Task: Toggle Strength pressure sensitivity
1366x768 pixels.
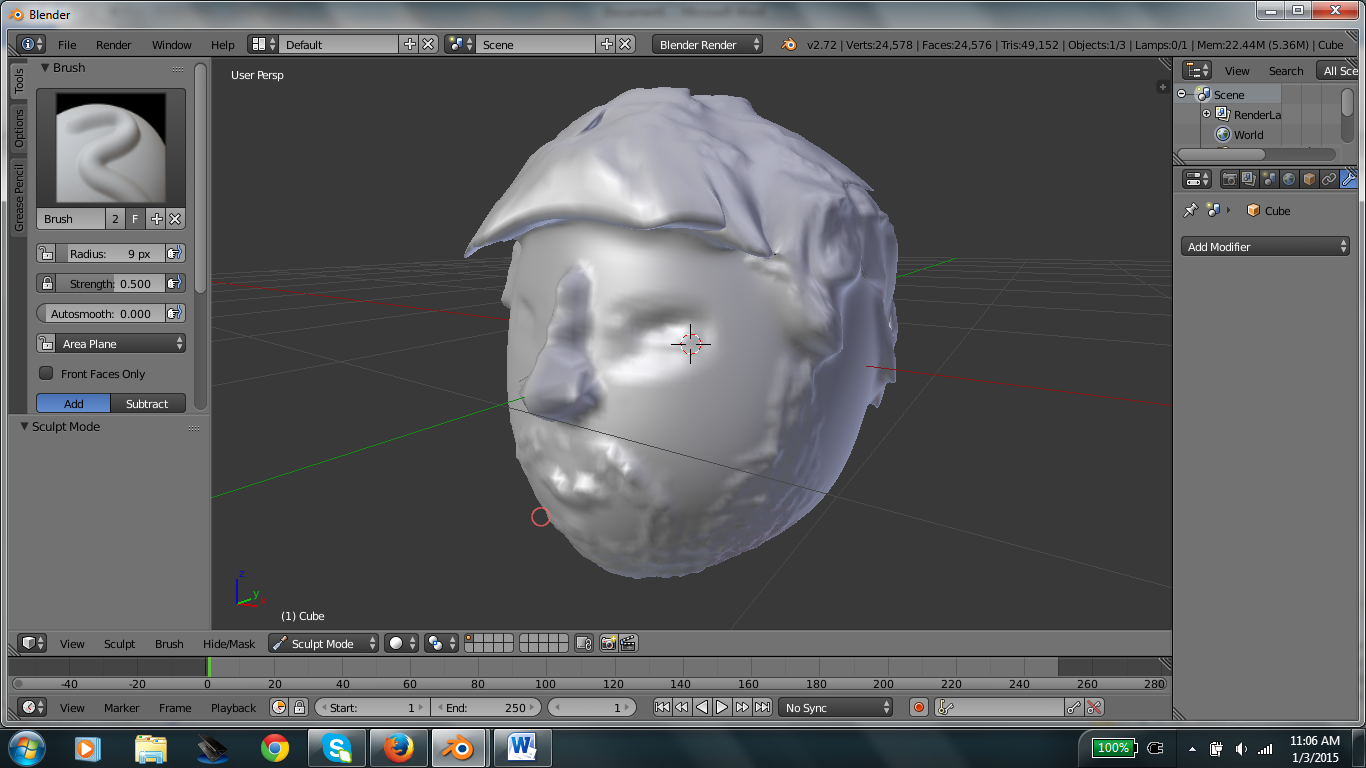Action: coord(175,284)
